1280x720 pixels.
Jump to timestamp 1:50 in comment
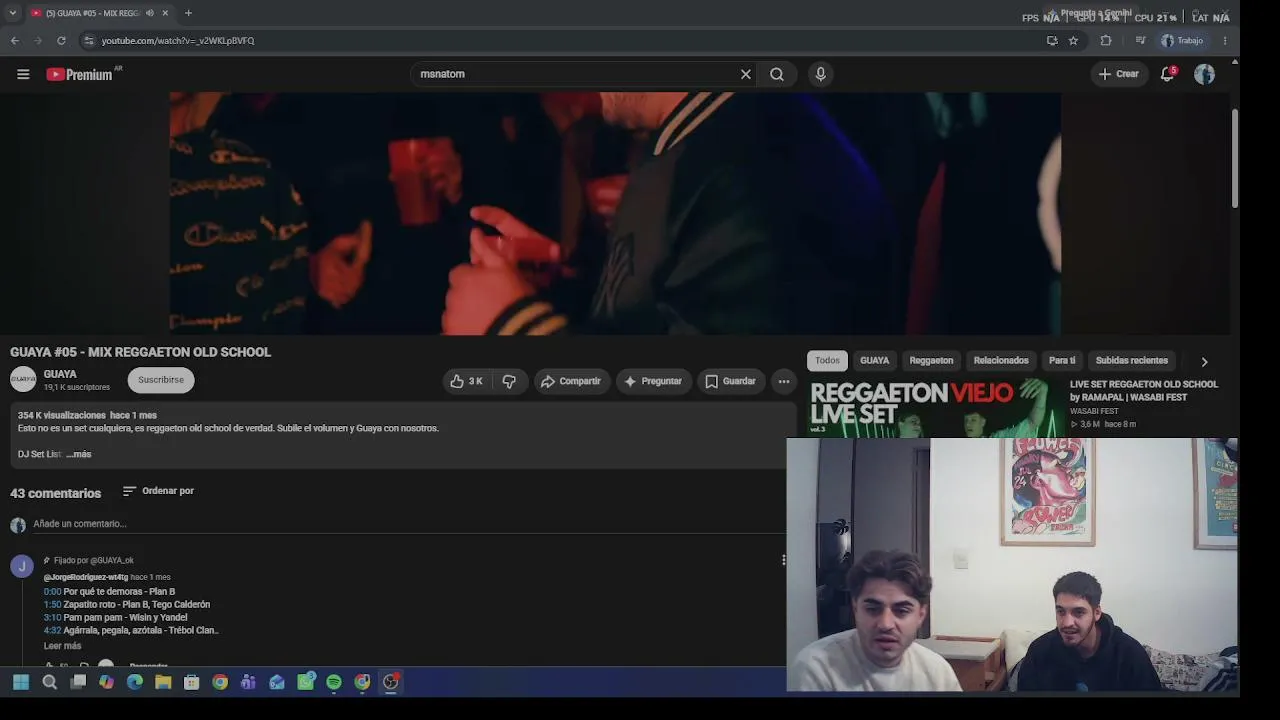[x=52, y=605]
